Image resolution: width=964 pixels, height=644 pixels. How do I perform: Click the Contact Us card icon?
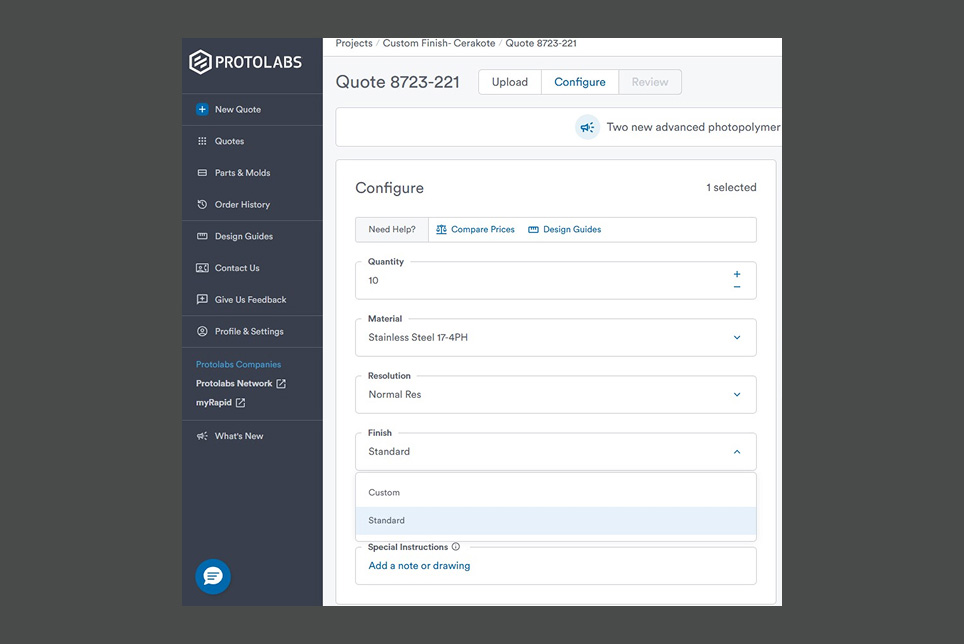tap(202, 268)
